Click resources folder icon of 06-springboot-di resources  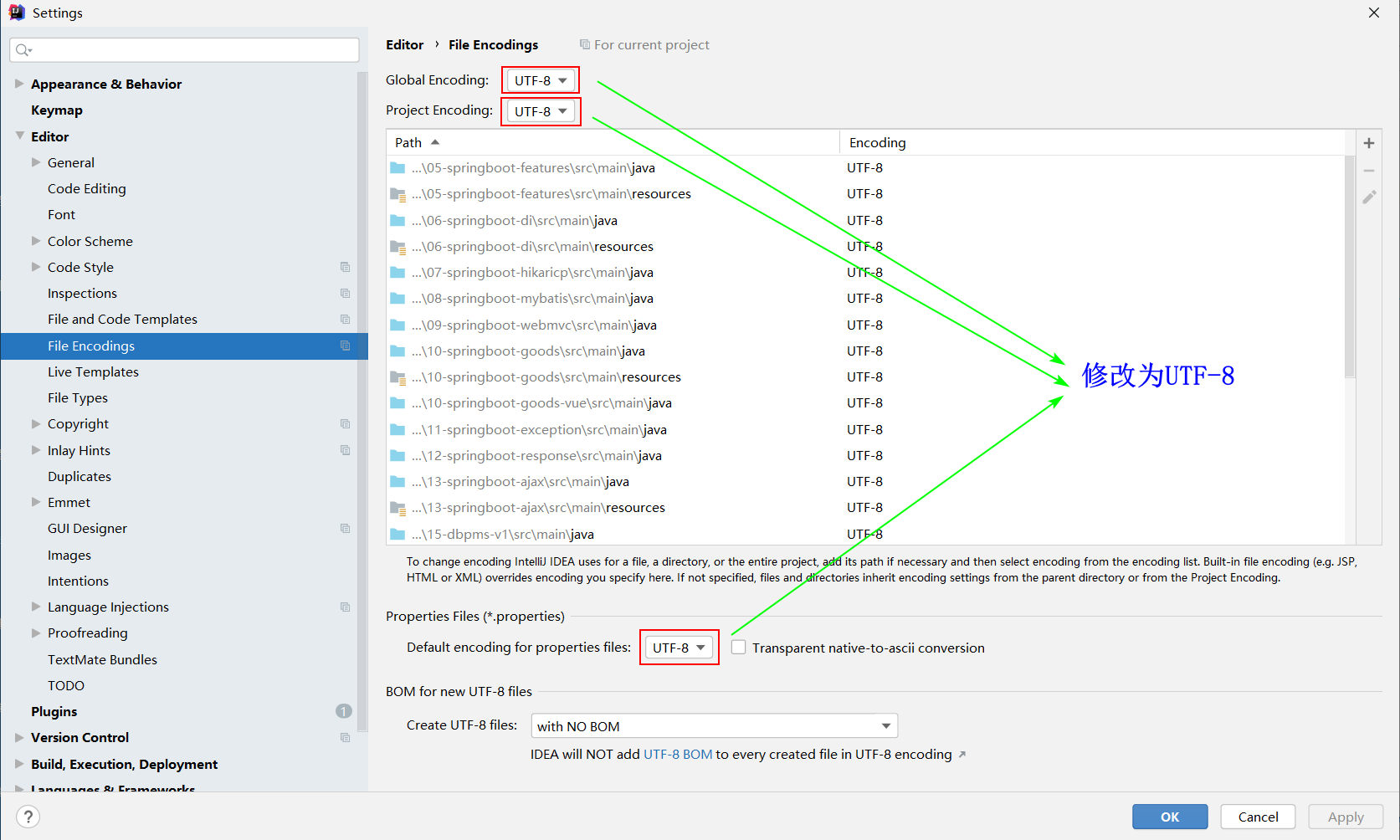tap(397, 247)
